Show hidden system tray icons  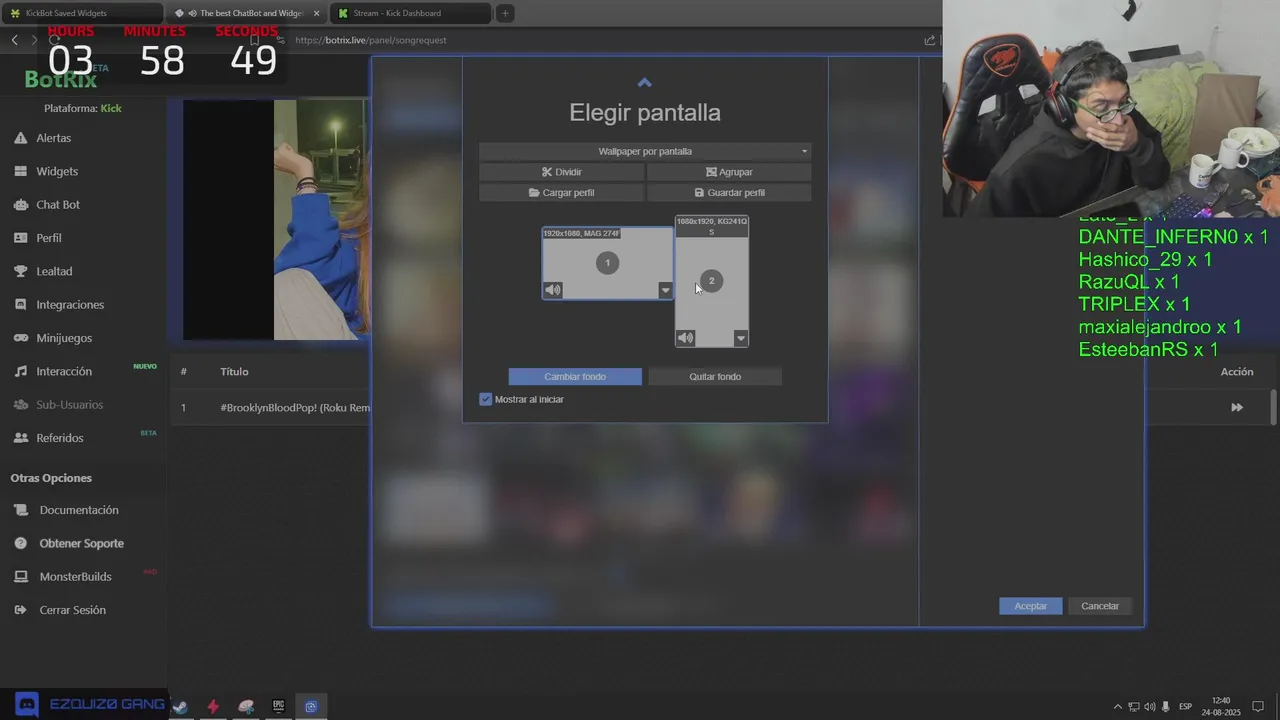coord(1119,707)
